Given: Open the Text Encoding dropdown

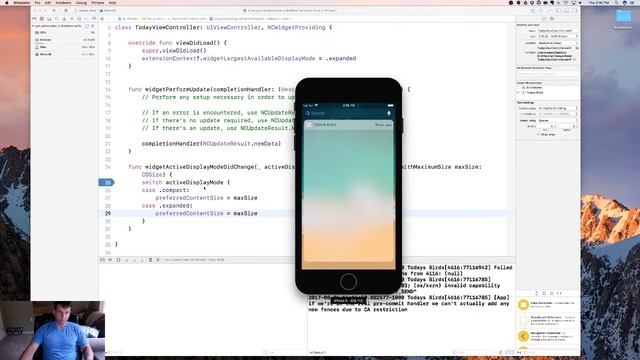Looking at the screenshot, I should click(x=558, y=108).
